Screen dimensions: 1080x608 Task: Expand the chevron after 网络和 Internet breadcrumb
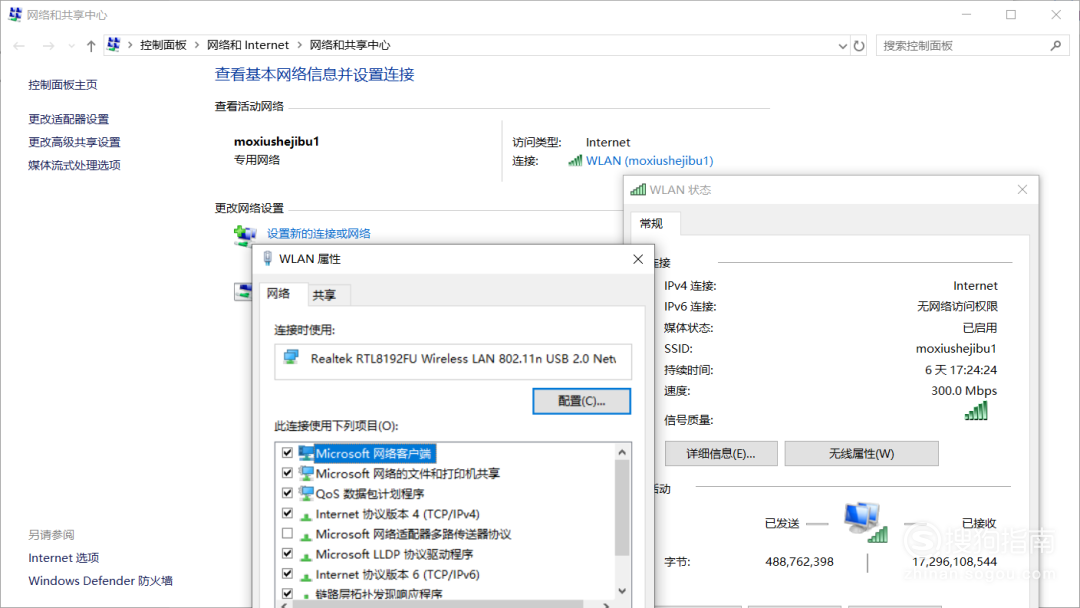click(x=300, y=45)
